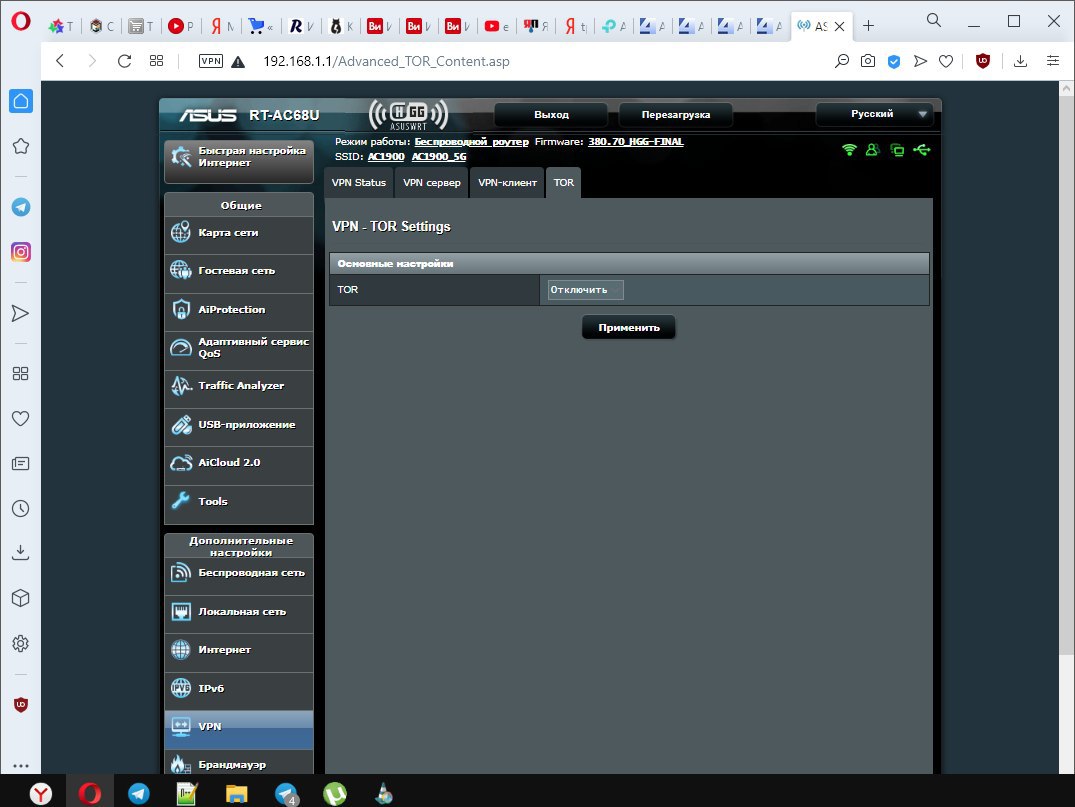Switch to VPN сервер tab

pos(432,183)
